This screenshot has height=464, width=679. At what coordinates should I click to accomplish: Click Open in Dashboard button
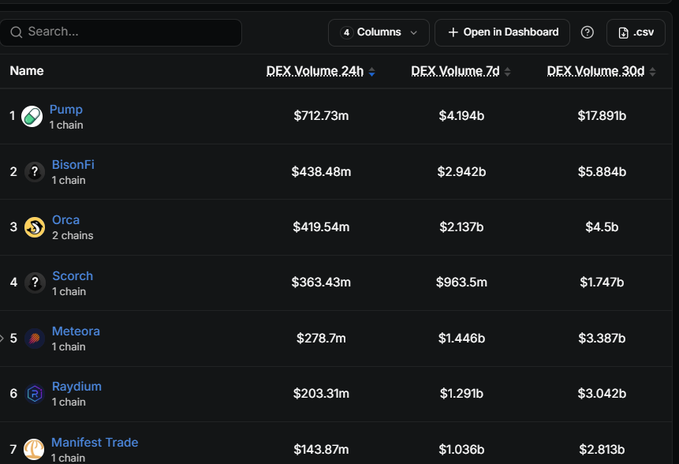(502, 32)
